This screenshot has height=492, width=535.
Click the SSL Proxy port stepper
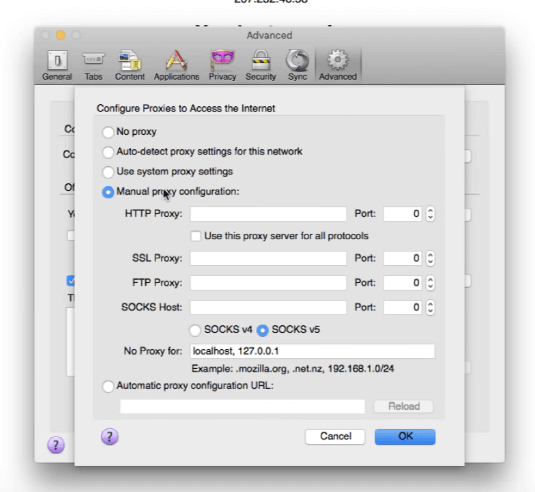click(x=430, y=258)
